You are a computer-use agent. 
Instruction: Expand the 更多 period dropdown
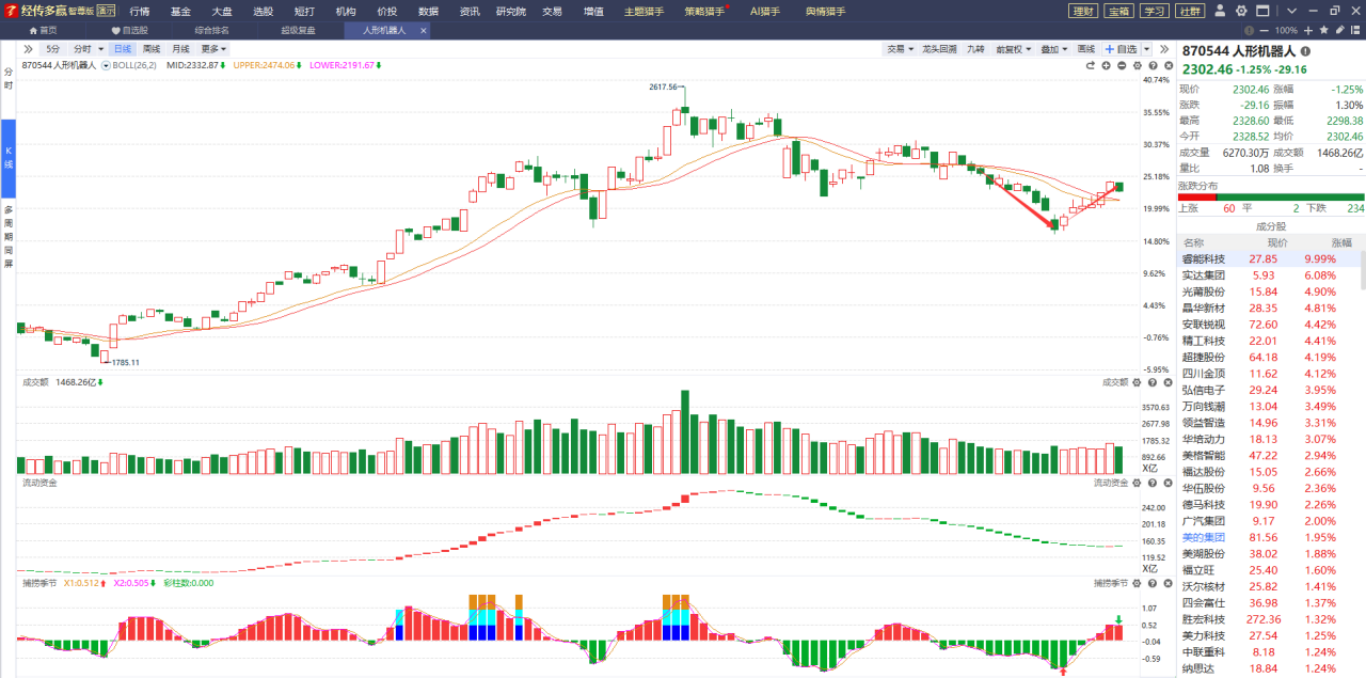(x=213, y=49)
